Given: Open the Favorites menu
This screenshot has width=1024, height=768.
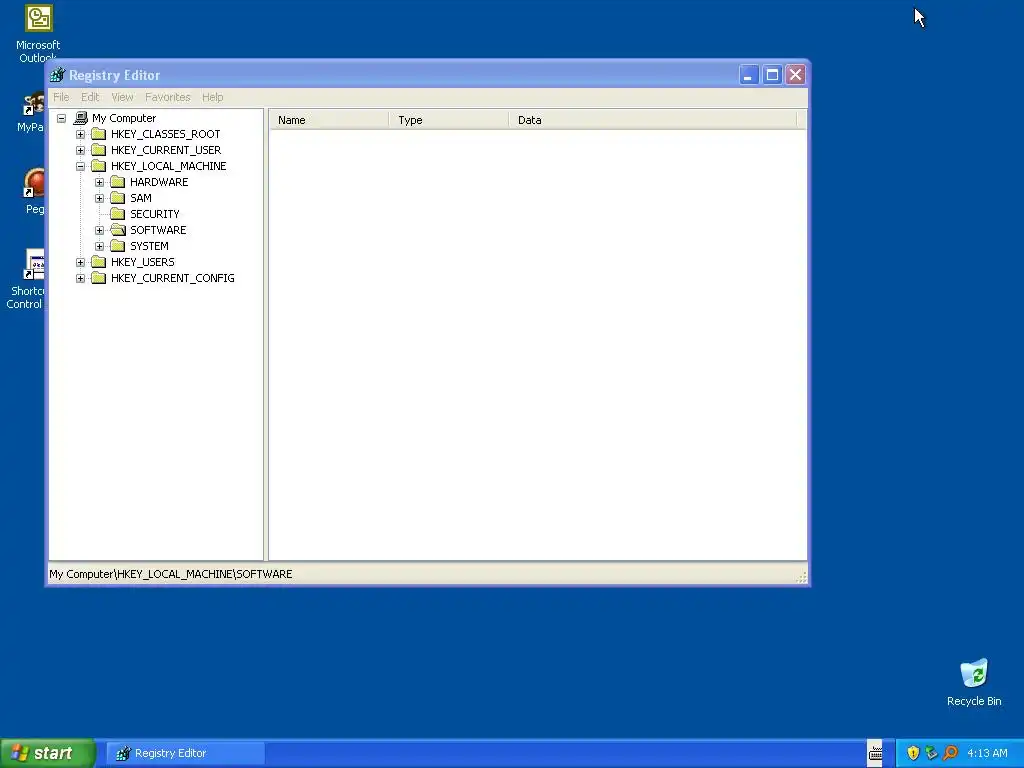Looking at the screenshot, I should click(x=168, y=97).
